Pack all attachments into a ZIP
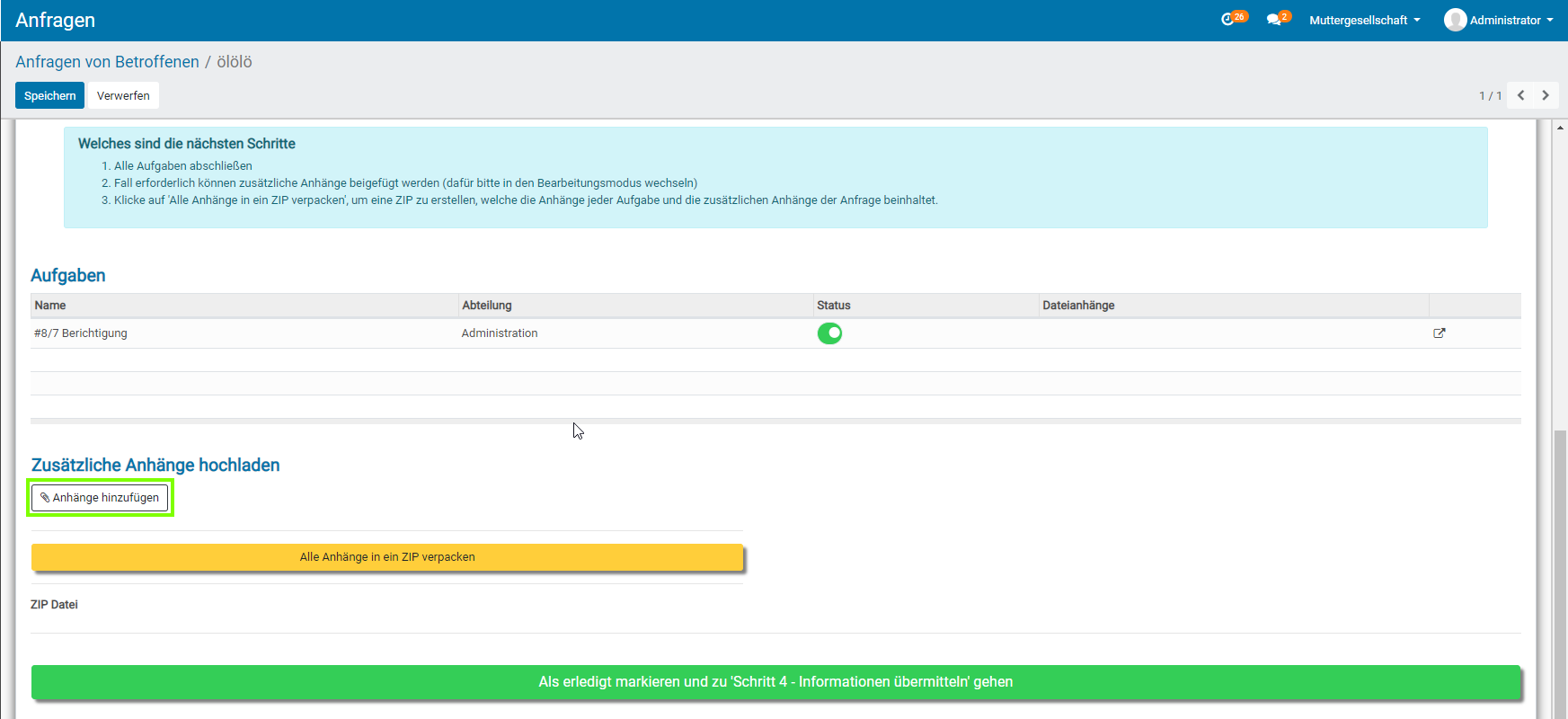Image resolution: width=1568 pixels, height=719 pixels. (387, 557)
